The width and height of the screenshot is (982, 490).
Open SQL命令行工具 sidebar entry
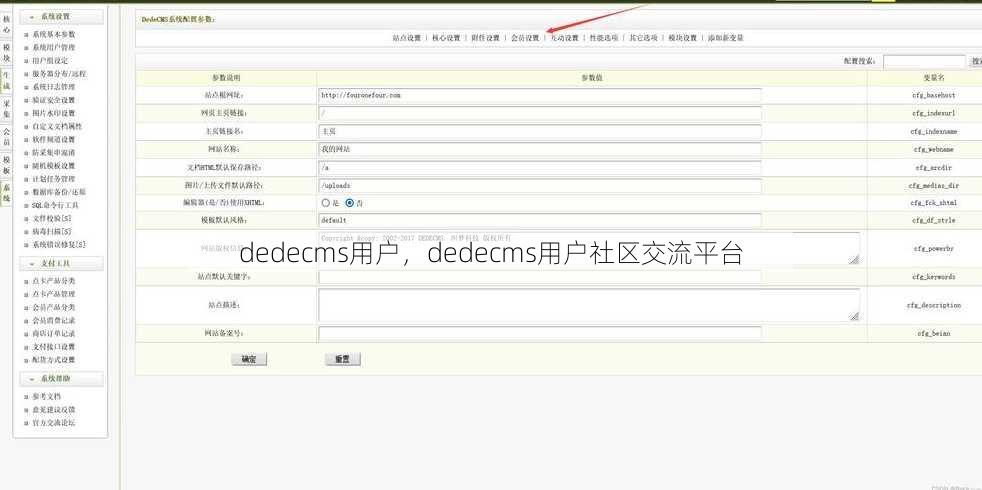[x=55, y=206]
